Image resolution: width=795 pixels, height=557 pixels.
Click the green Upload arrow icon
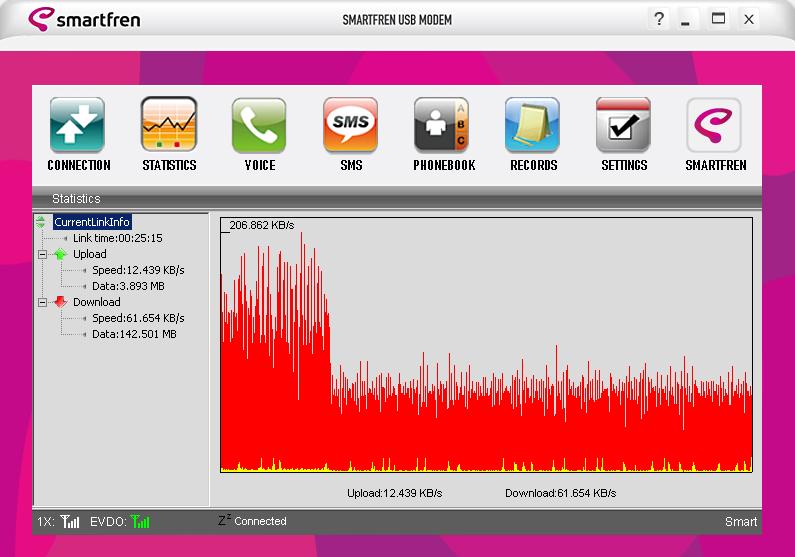pyautogui.click(x=60, y=254)
